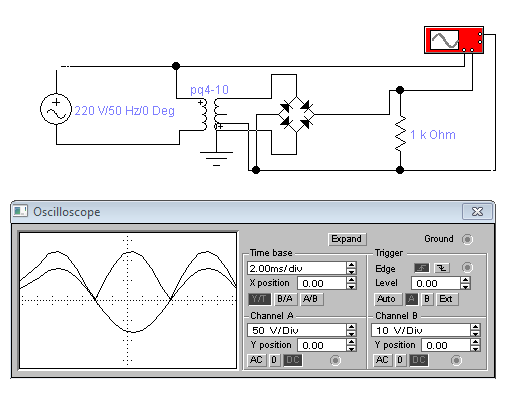Select the AC voltage source symbol

point(56,109)
